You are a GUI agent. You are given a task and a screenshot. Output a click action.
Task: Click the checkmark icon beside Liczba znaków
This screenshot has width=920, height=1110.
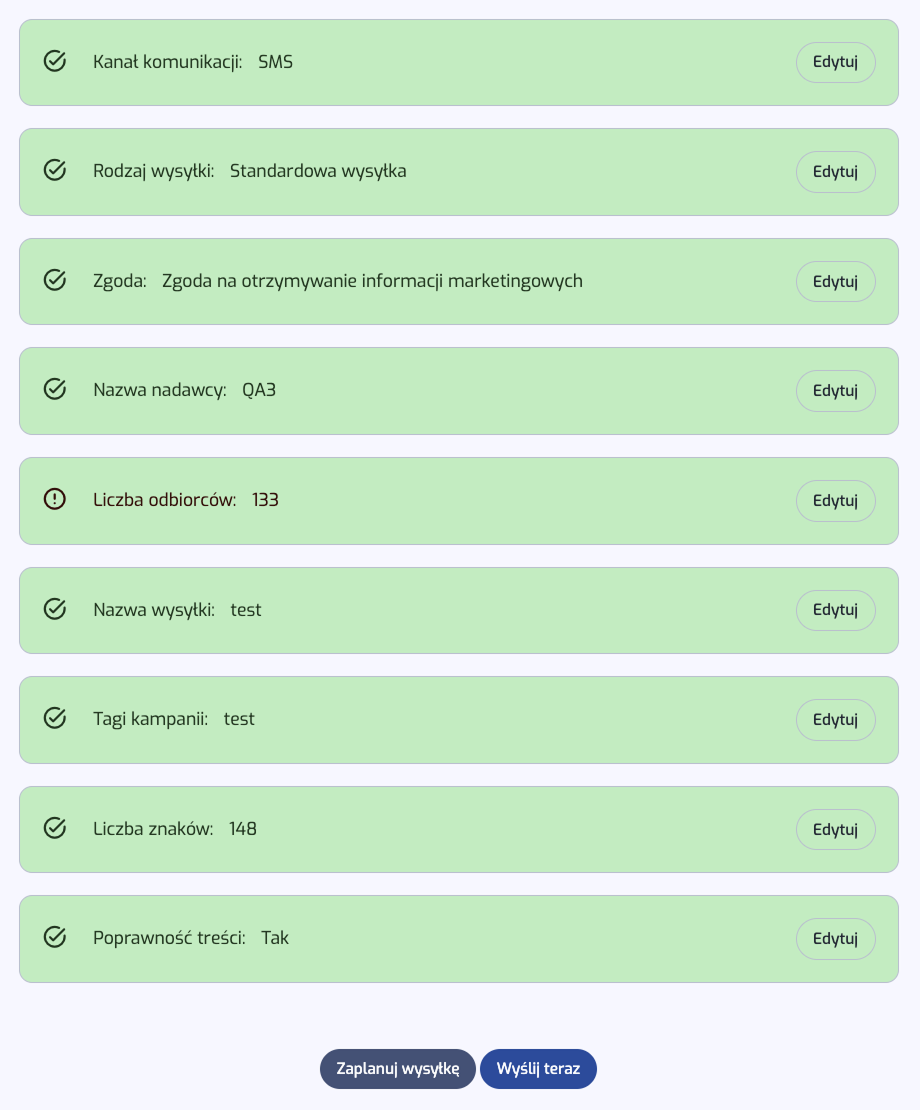[55, 828]
